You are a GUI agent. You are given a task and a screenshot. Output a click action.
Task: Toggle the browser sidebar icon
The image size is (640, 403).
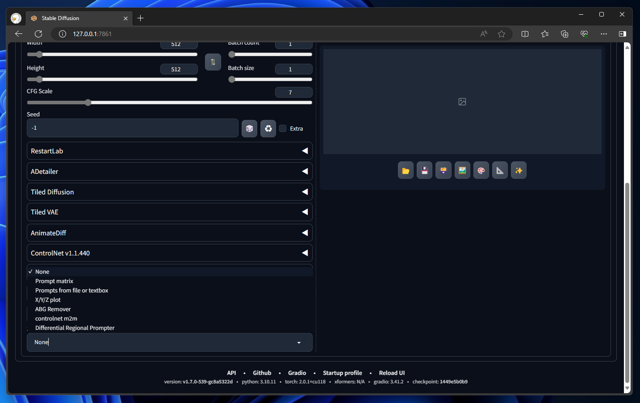pos(622,34)
